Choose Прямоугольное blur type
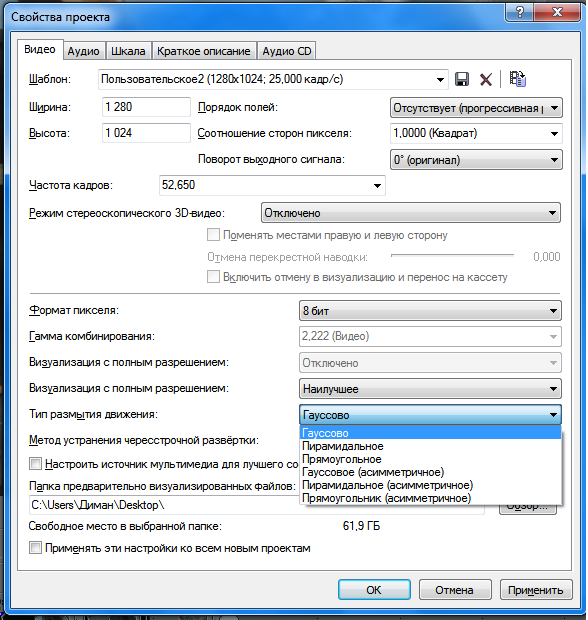This screenshot has width=588, height=620. pos(430,459)
